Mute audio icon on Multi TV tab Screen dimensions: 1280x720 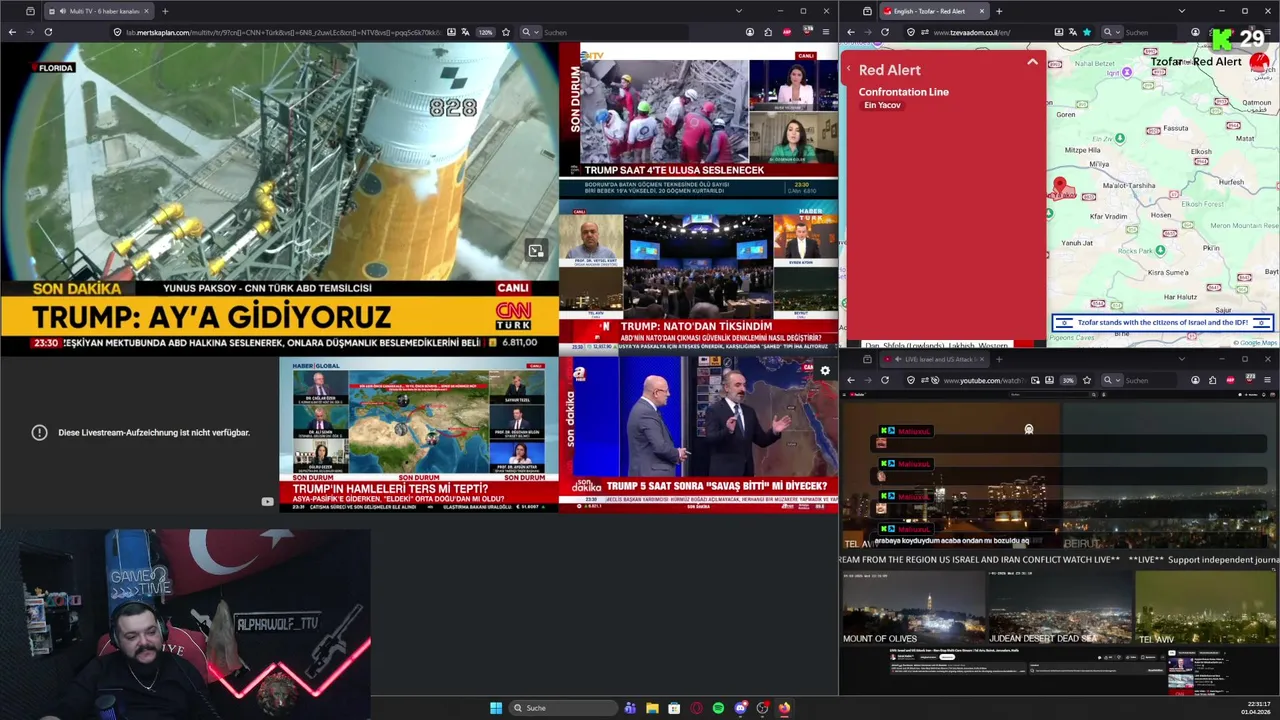(63, 11)
